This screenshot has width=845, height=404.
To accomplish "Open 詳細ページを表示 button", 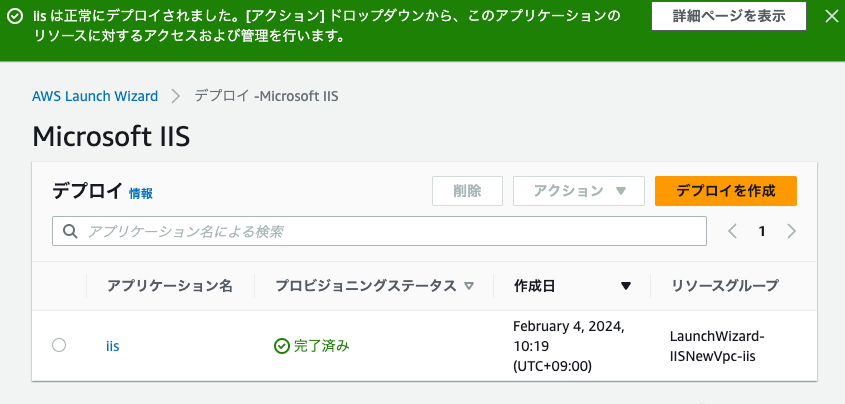I will (x=729, y=16).
